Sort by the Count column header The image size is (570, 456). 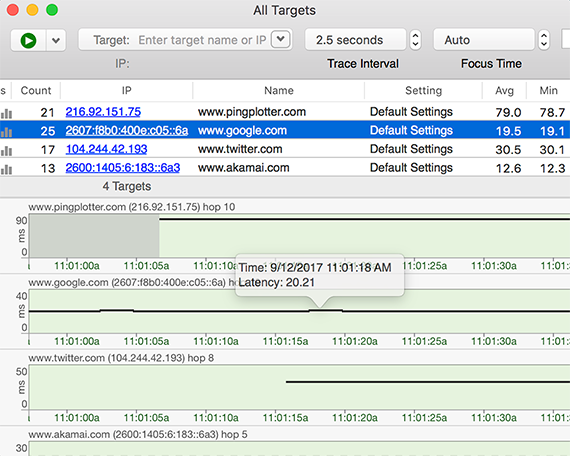(x=36, y=90)
